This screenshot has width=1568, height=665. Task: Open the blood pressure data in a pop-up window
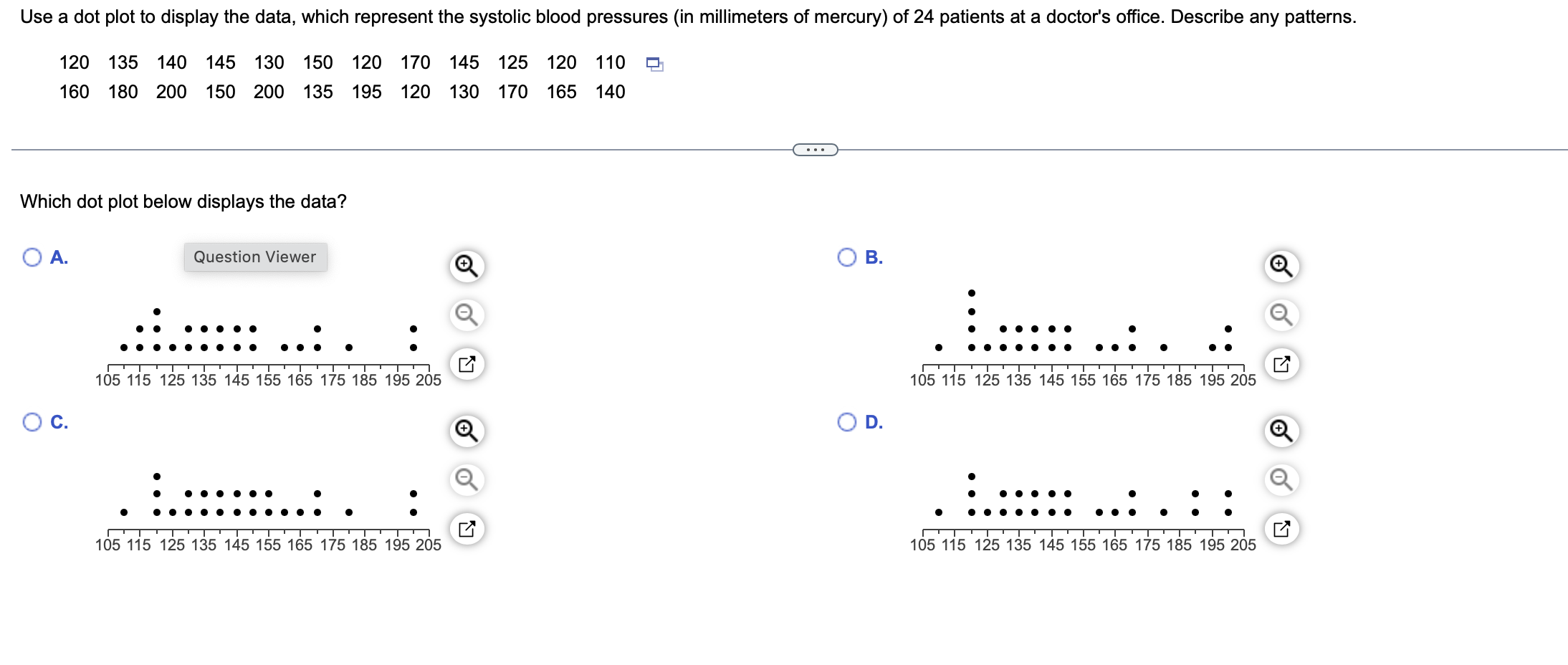654,64
